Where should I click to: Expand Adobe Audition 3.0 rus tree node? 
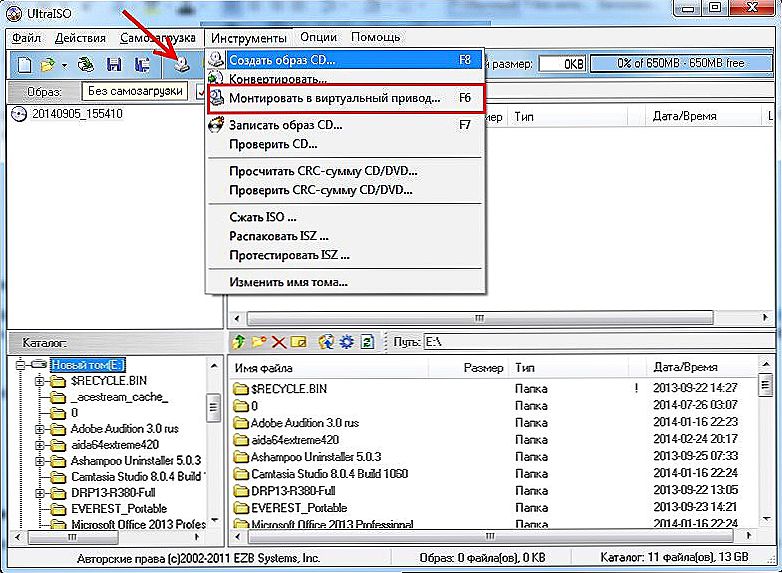click(40, 429)
